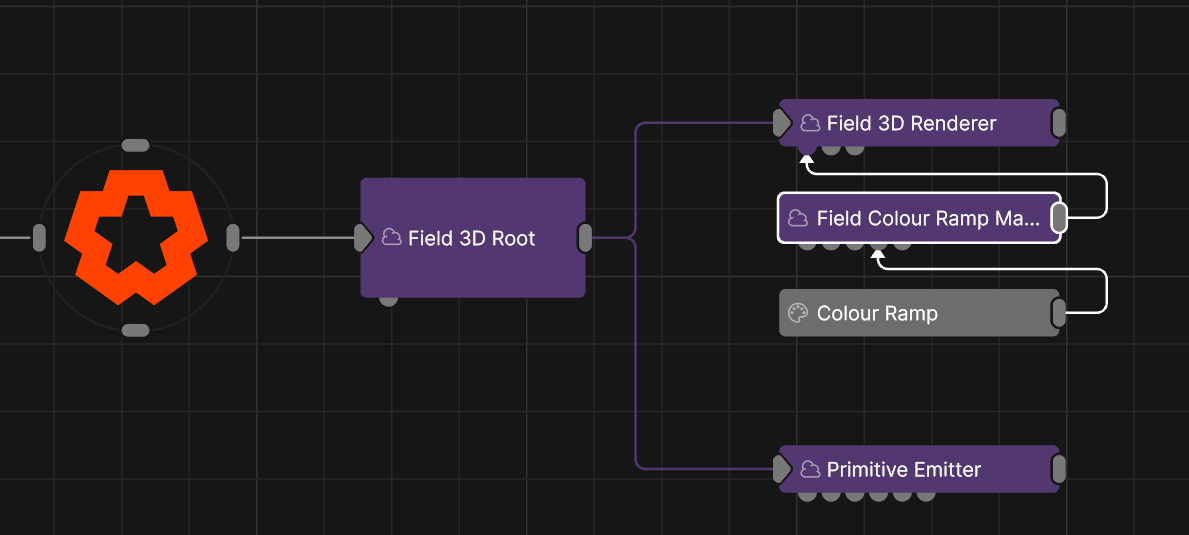Click the cloud icon on Field 3D Renderer
Screen dimensions: 1189x535
(x=810, y=124)
